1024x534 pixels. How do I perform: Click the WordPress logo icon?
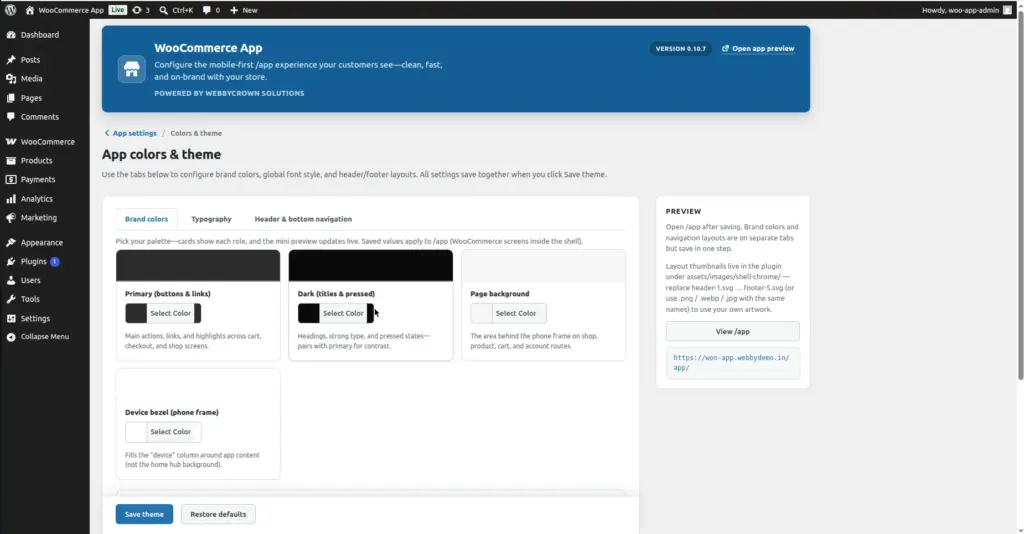(10, 10)
